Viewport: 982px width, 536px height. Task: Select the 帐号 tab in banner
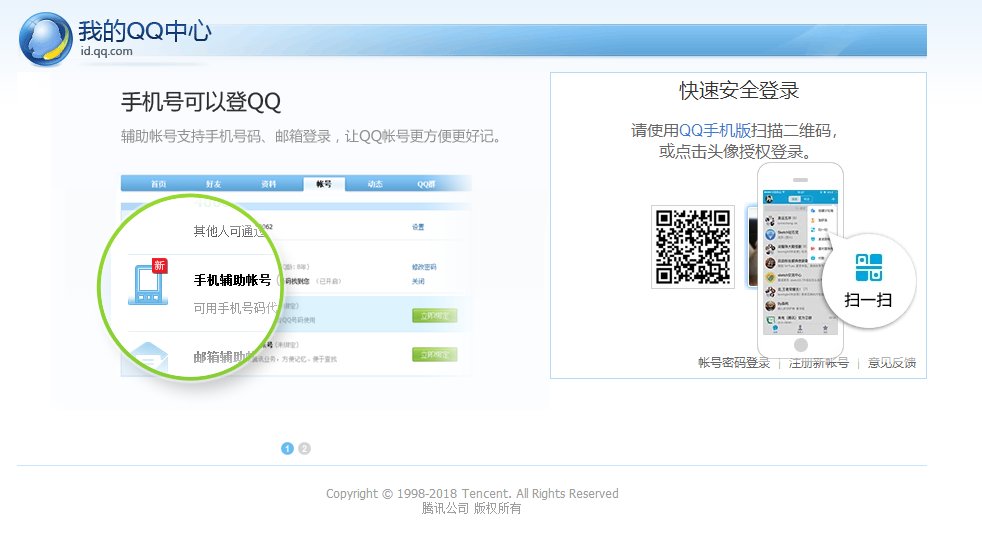323,184
